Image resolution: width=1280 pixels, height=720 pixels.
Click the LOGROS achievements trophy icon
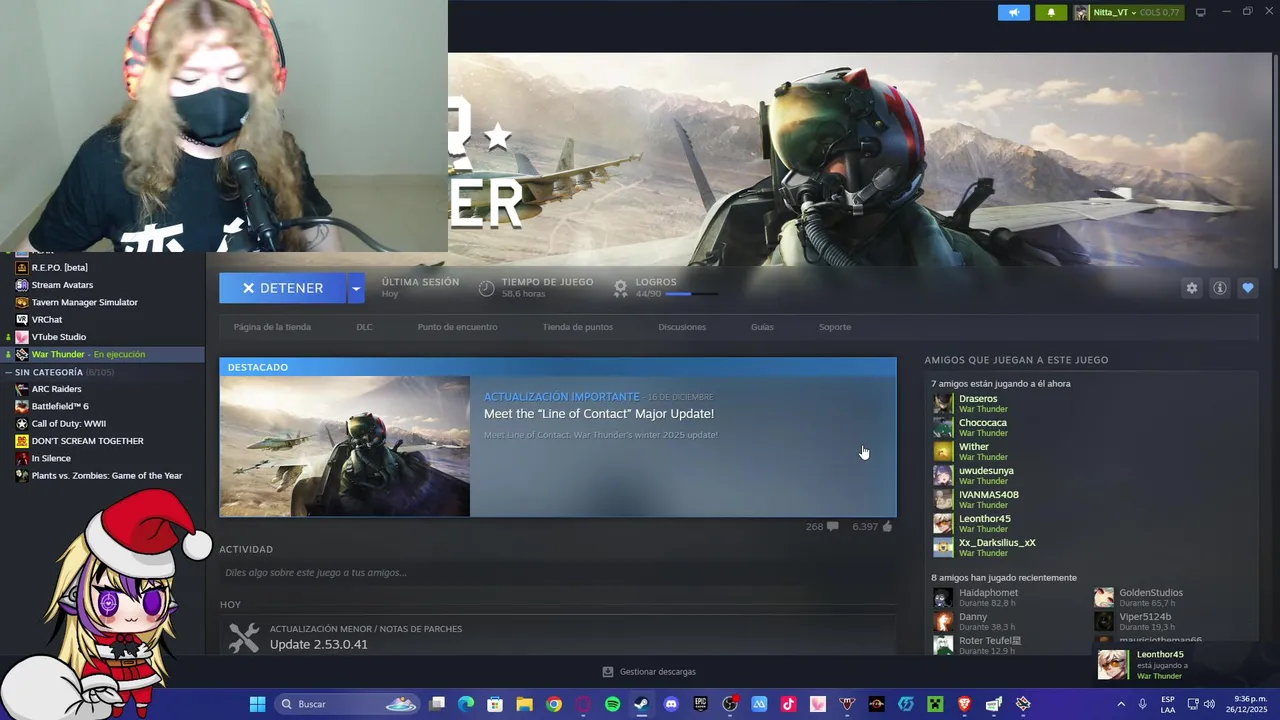pos(620,288)
